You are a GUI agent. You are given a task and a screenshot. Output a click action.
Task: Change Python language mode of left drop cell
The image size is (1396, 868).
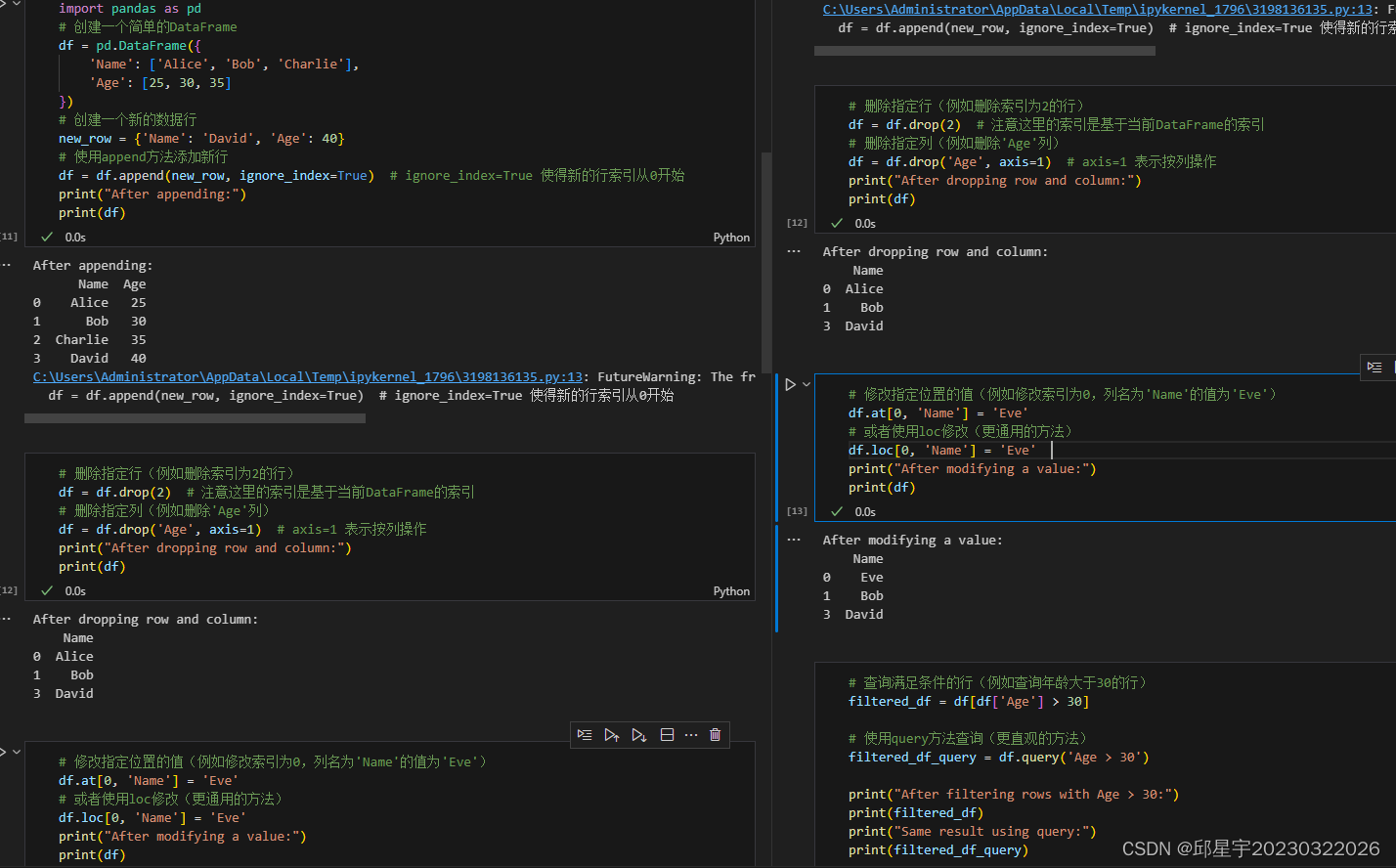[x=731, y=591]
